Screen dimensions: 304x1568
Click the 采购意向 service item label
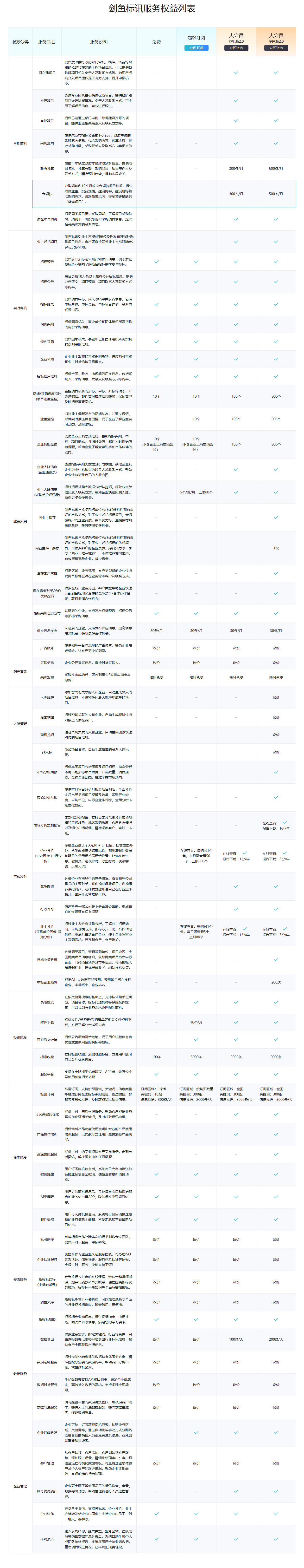pos(47,144)
